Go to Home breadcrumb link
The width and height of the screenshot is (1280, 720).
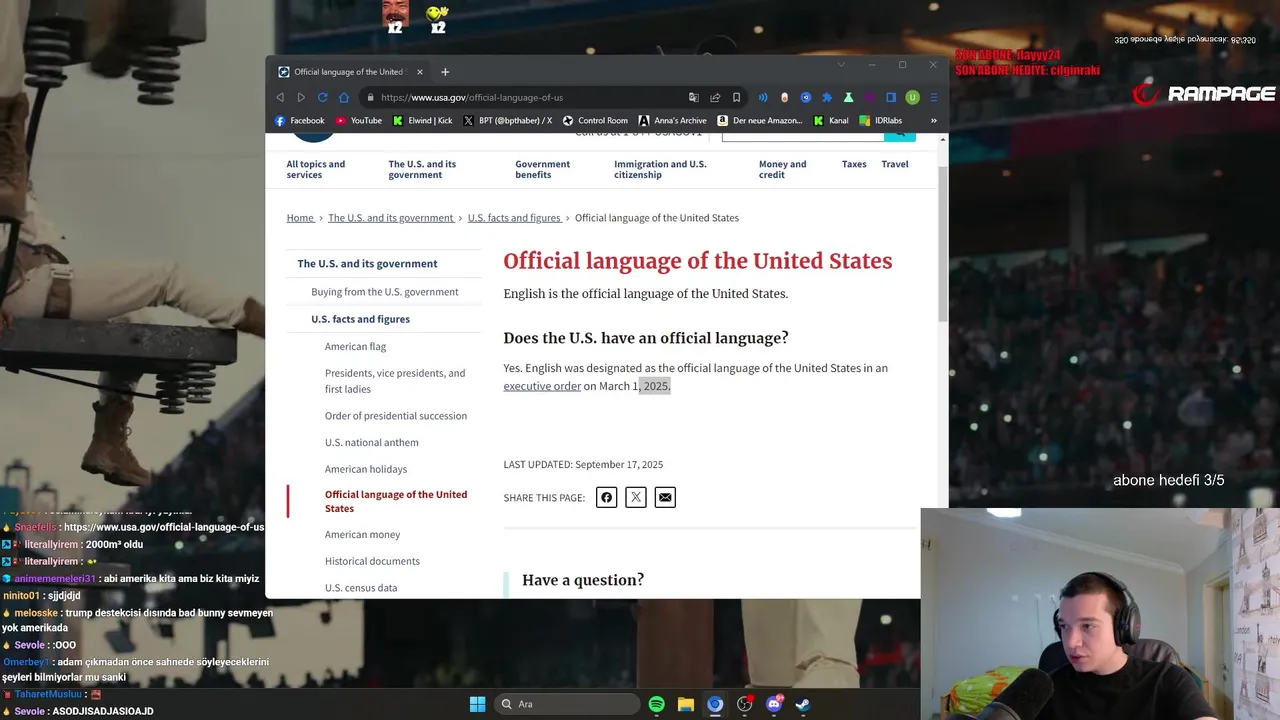coord(300,217)
